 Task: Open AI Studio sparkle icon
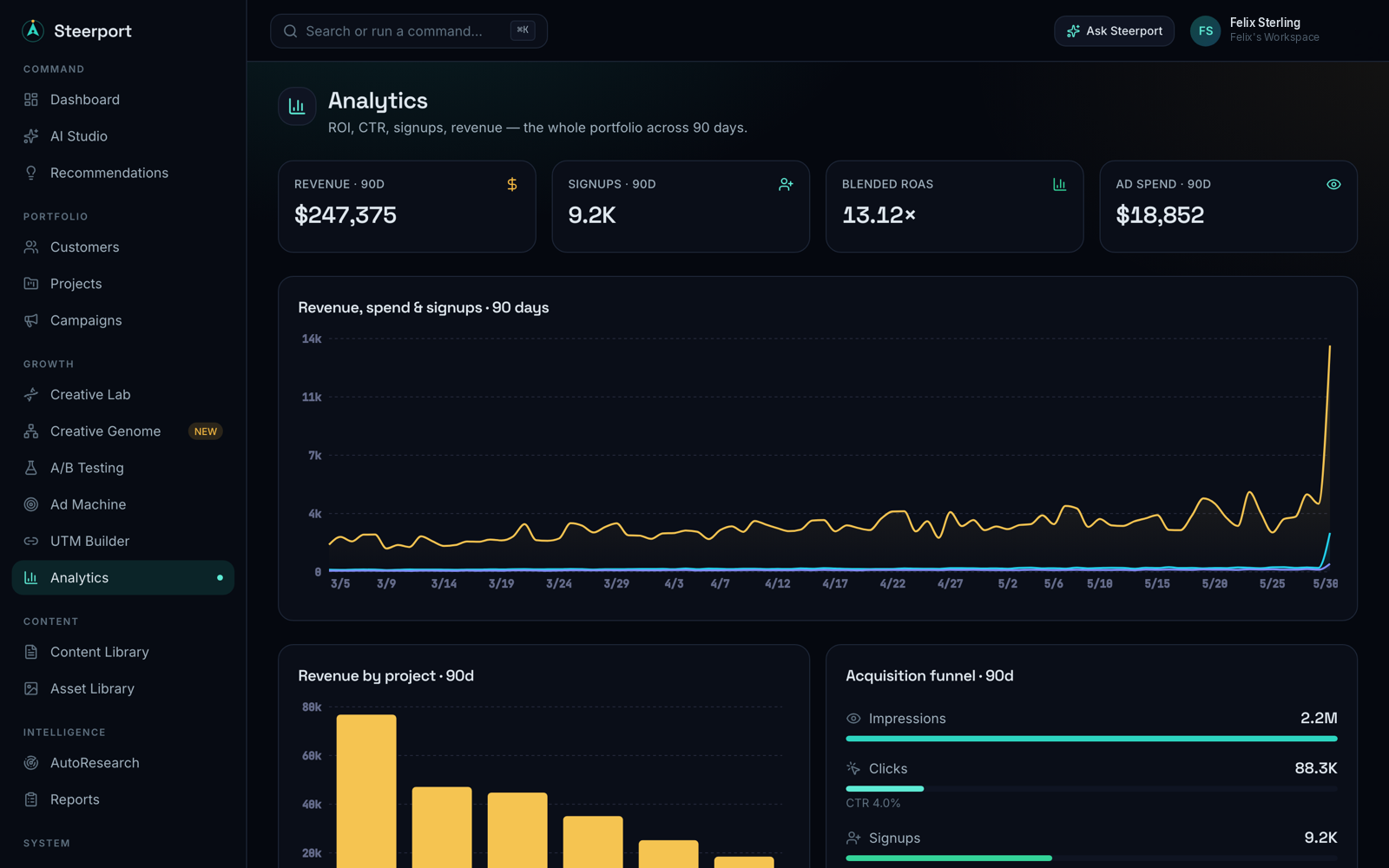[31, 136]
